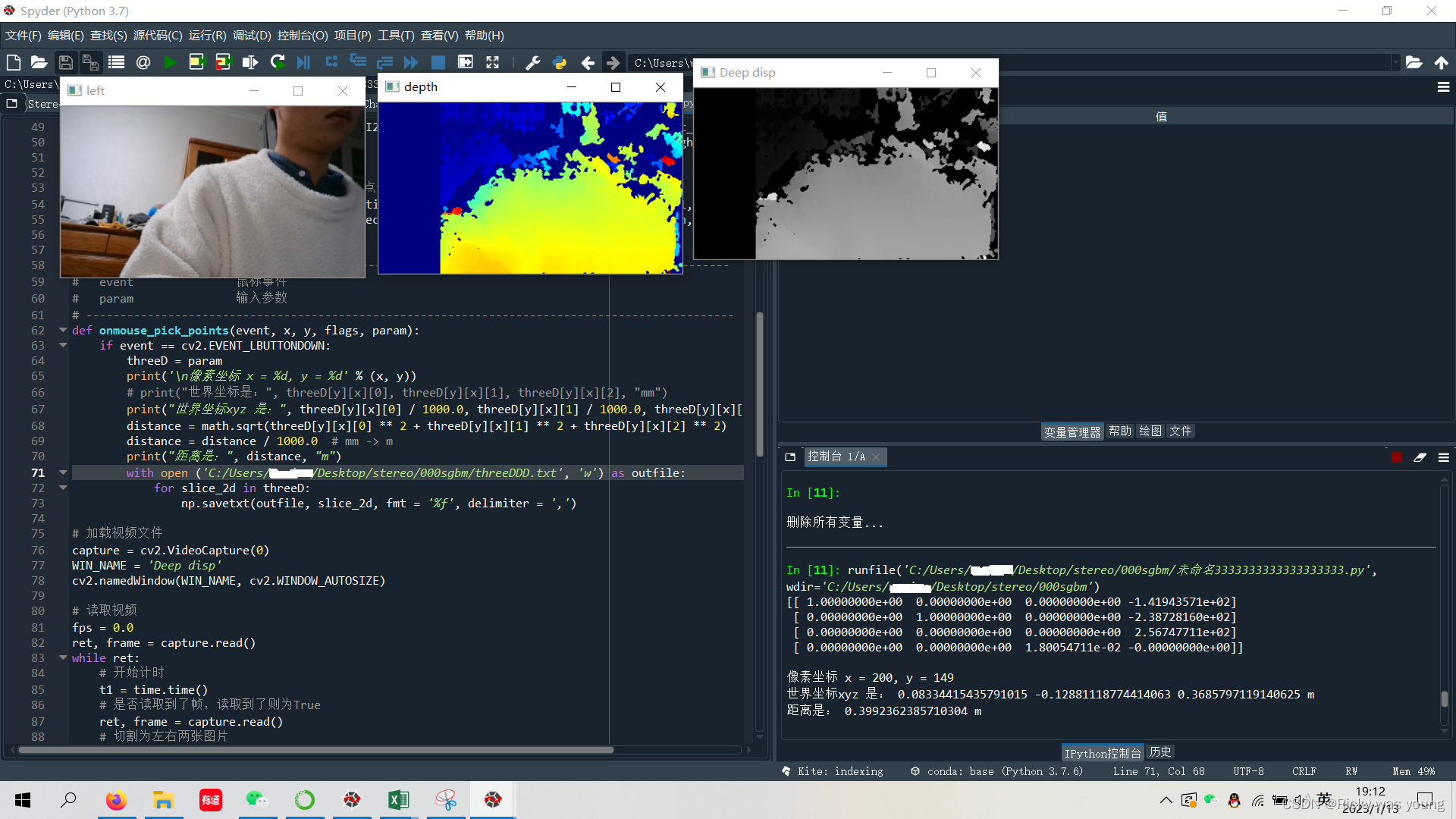Click conda: base environment status

coord(996,771)
